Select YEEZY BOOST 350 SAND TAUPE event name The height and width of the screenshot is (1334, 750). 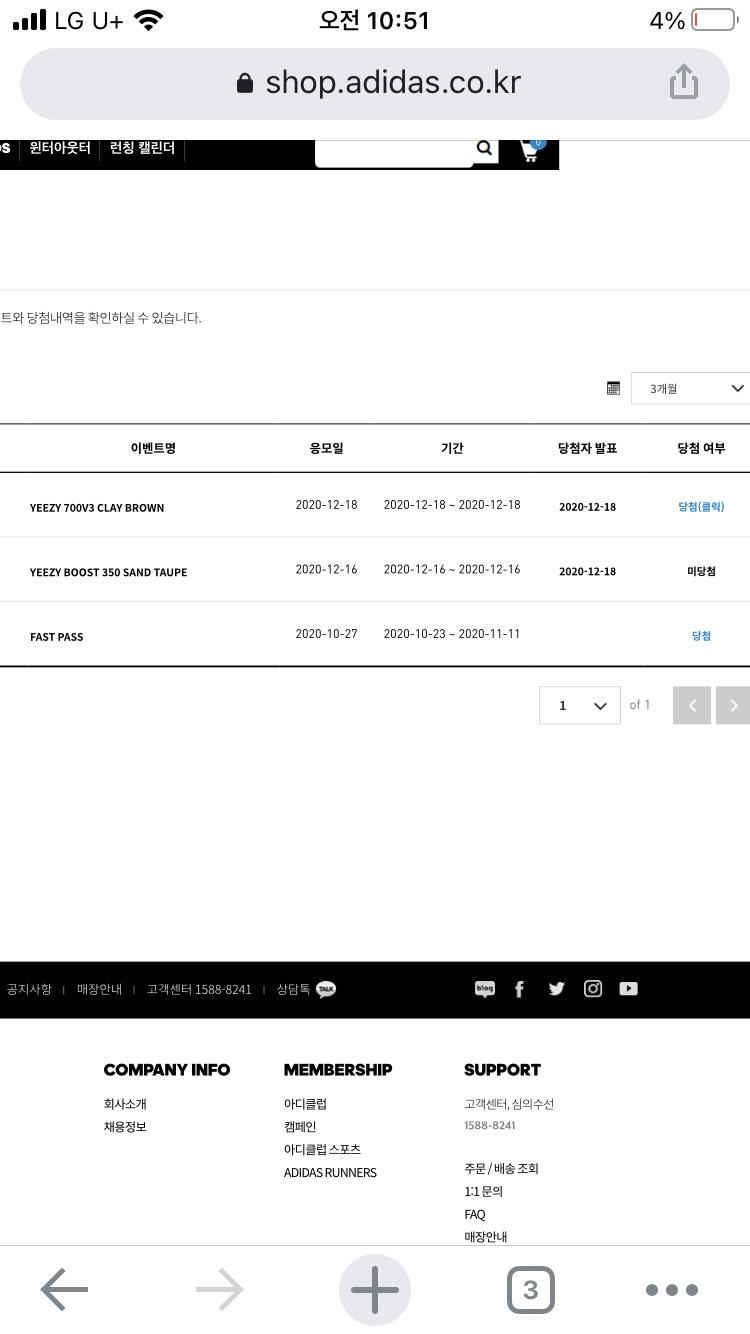[108, 573]
